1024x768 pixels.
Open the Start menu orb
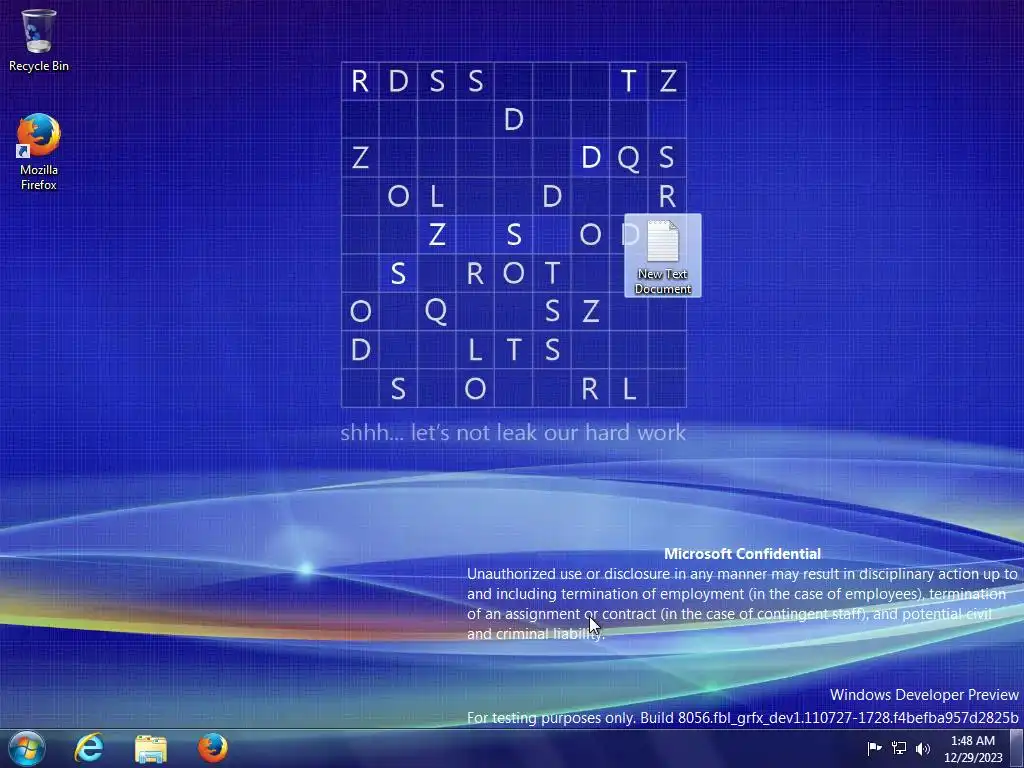click(27, 748)
